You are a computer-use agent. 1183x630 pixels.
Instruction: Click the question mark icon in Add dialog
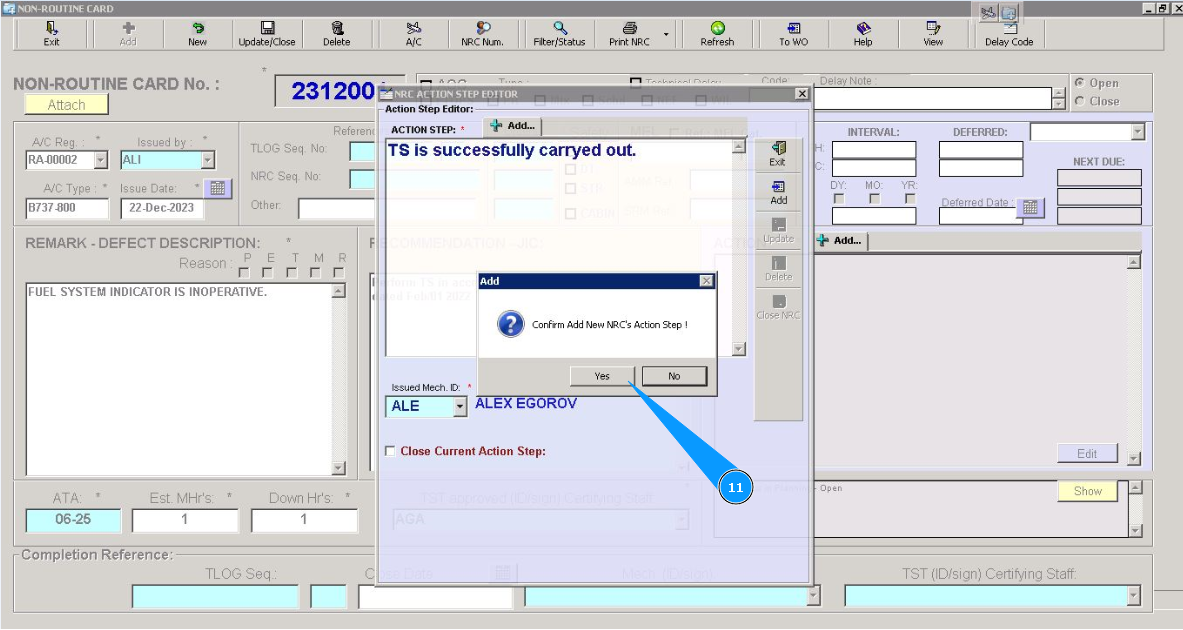(x=511, y=324)
